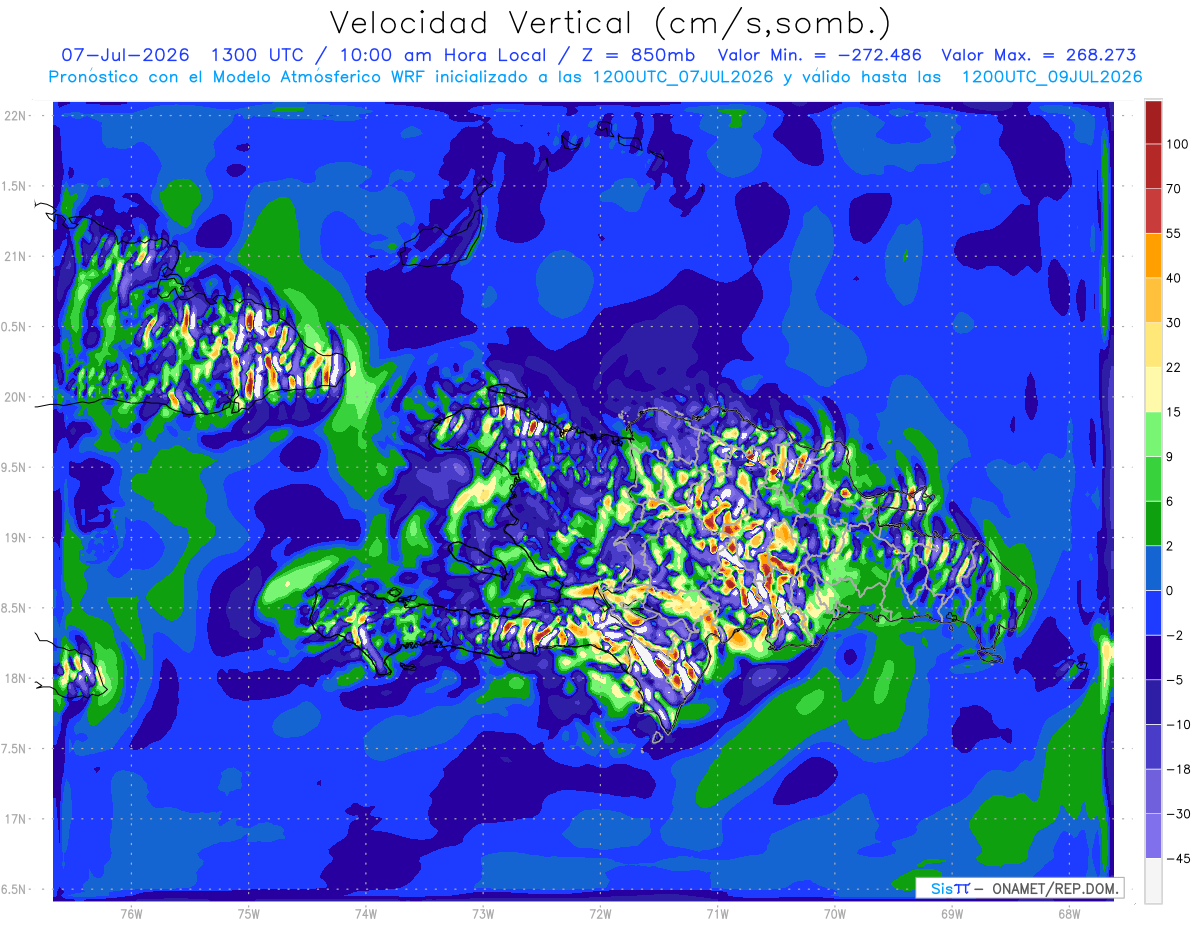This screenshot has width=1200, height=927.
Task: Click the '0.5N' latitude label
Action: 15,327
